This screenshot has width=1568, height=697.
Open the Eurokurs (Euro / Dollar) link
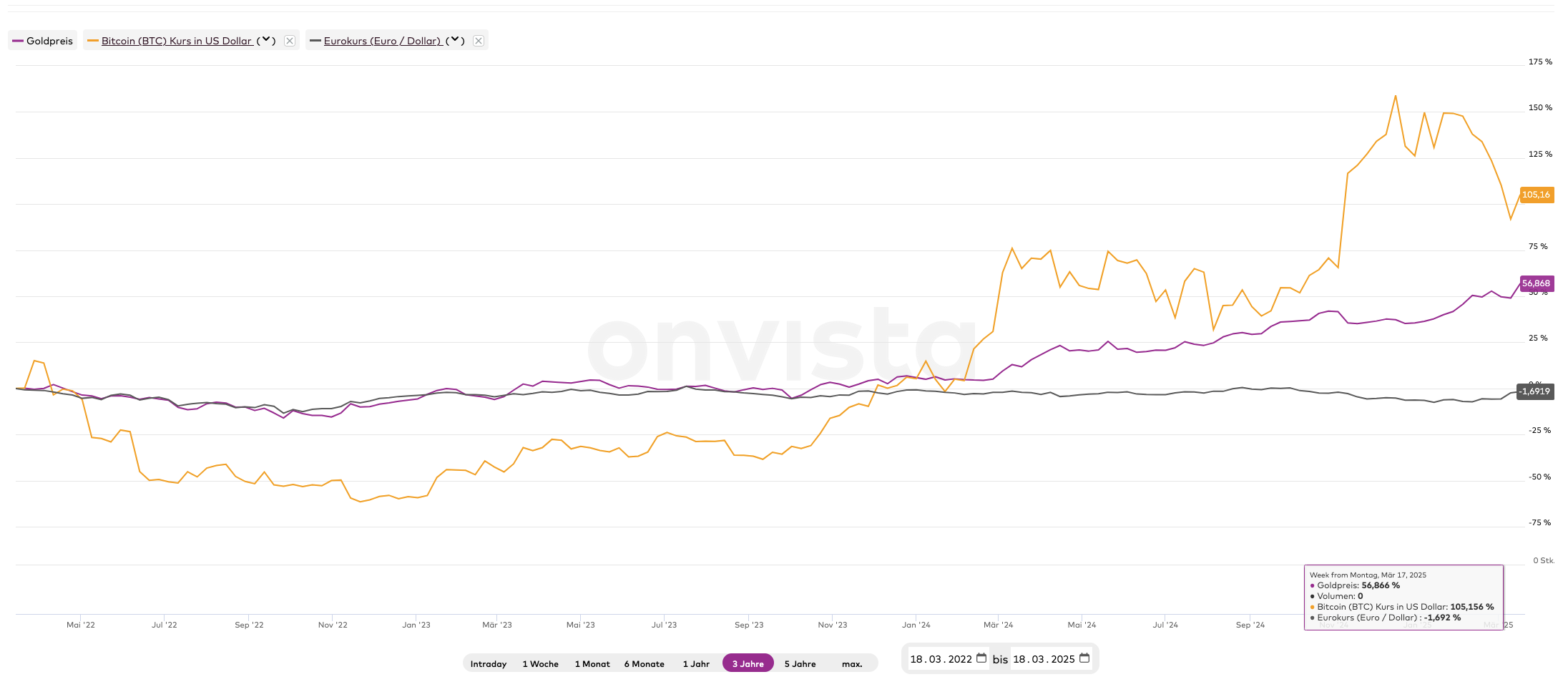[x=382, y=41]
